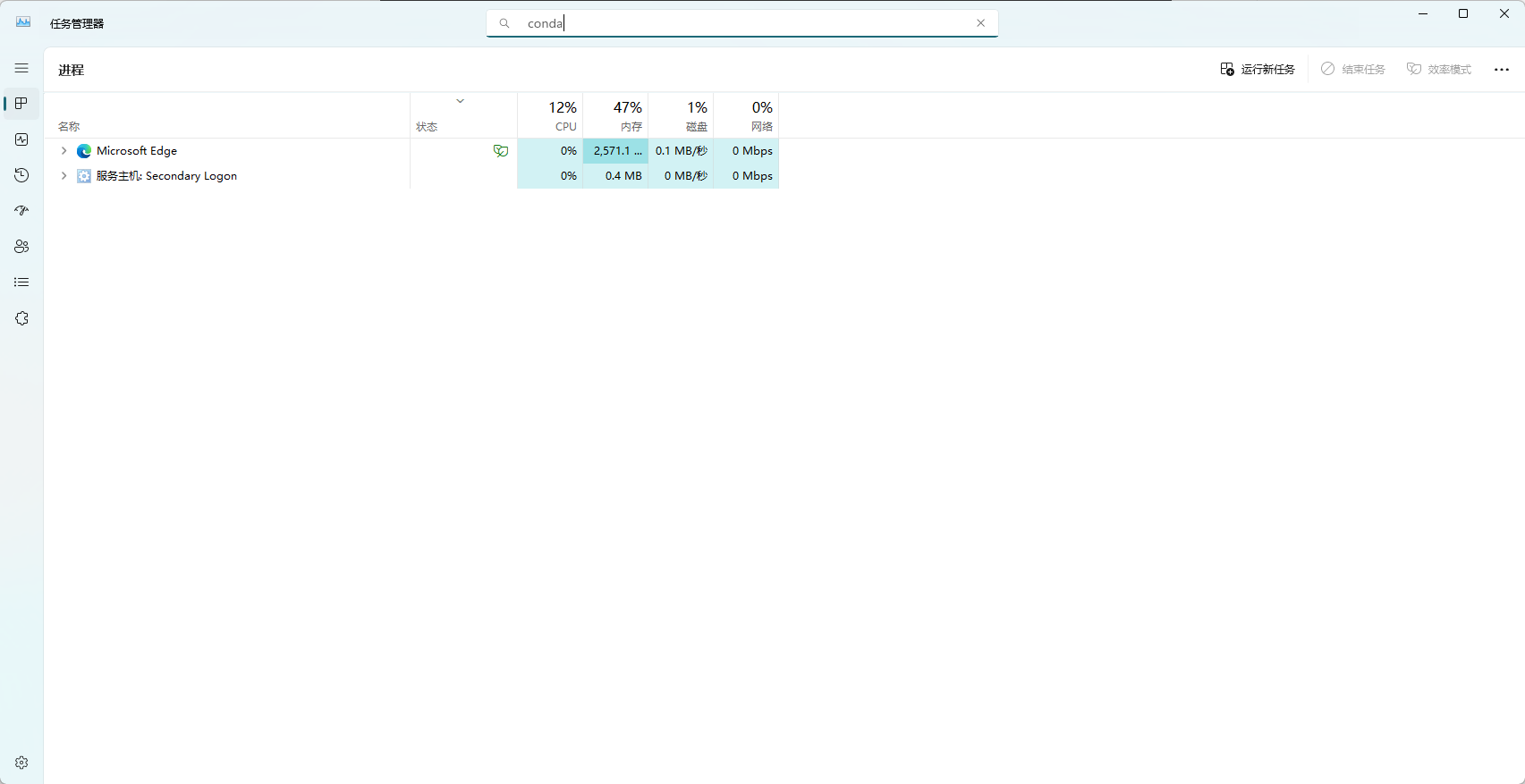Screen dimensions: 1525x784
Task: Click Edge network value 0 Mbps
Action: tap(746, 151)
